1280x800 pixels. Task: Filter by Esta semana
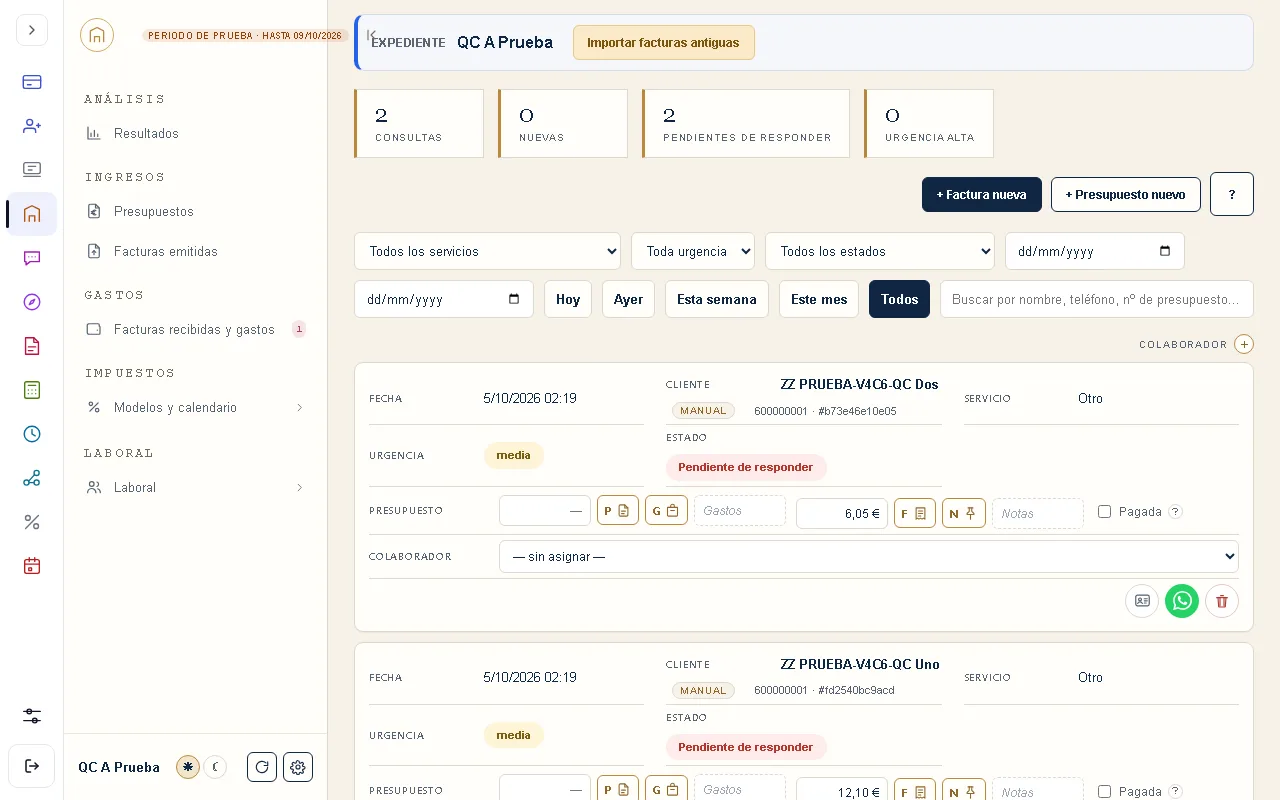[x=717, y=299]
